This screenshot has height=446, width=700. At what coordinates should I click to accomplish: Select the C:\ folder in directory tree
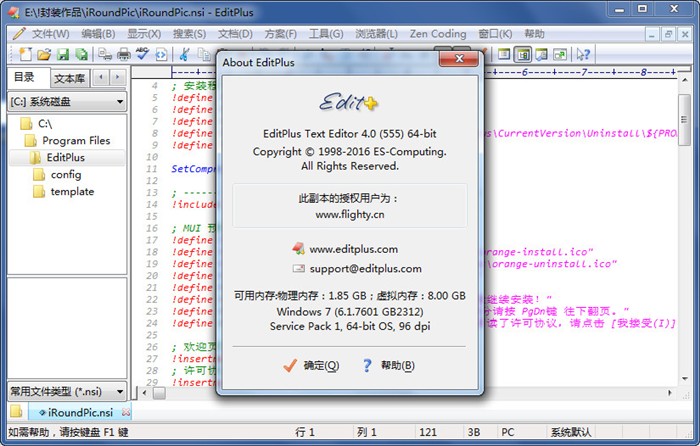tap(37, 124)
